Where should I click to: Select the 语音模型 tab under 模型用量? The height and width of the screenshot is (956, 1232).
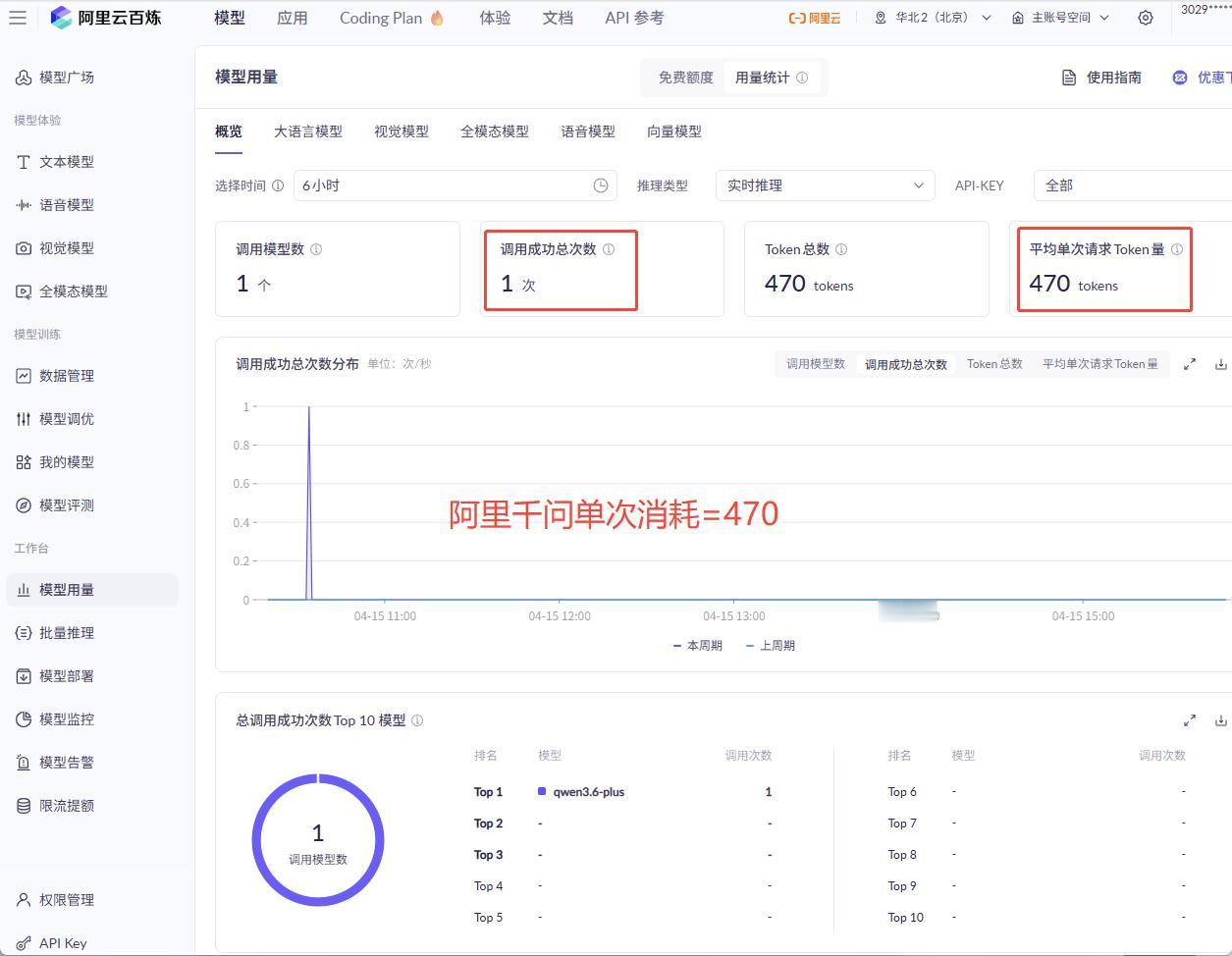coord(588,132)
